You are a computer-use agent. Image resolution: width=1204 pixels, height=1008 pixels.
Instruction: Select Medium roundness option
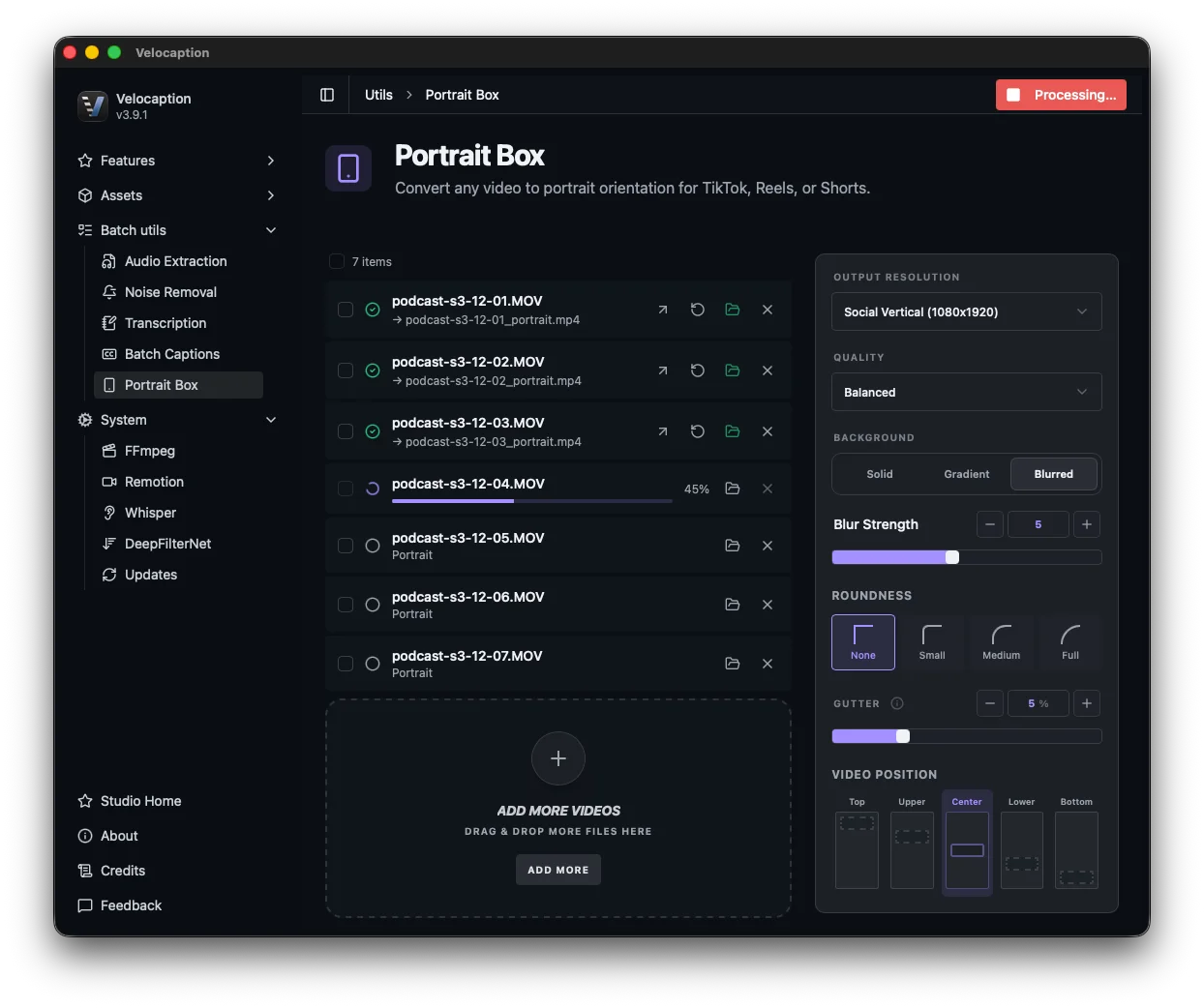1002,642
